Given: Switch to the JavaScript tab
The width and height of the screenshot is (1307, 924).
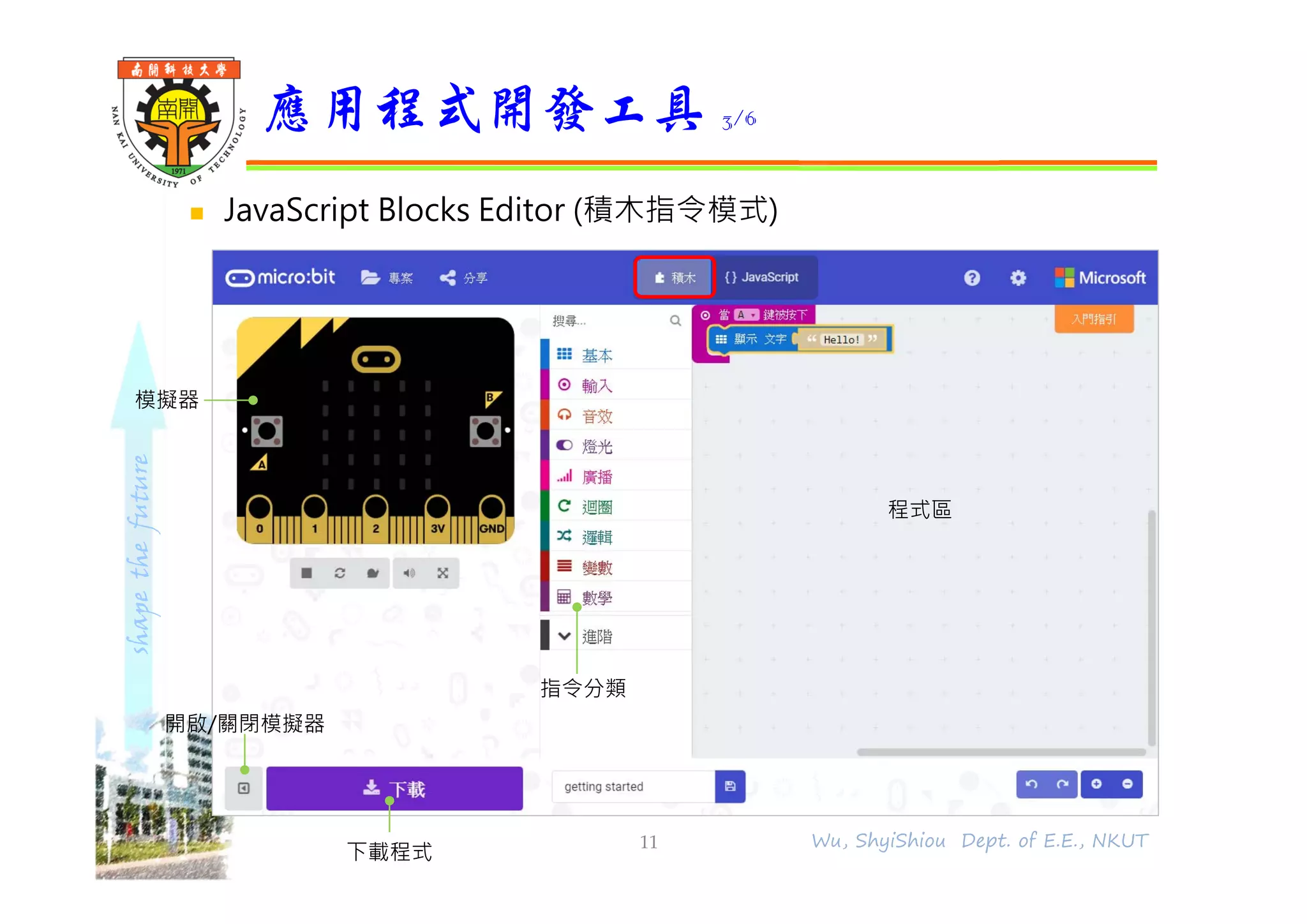Looking at the screenshot, I should [x=762, y=278].
